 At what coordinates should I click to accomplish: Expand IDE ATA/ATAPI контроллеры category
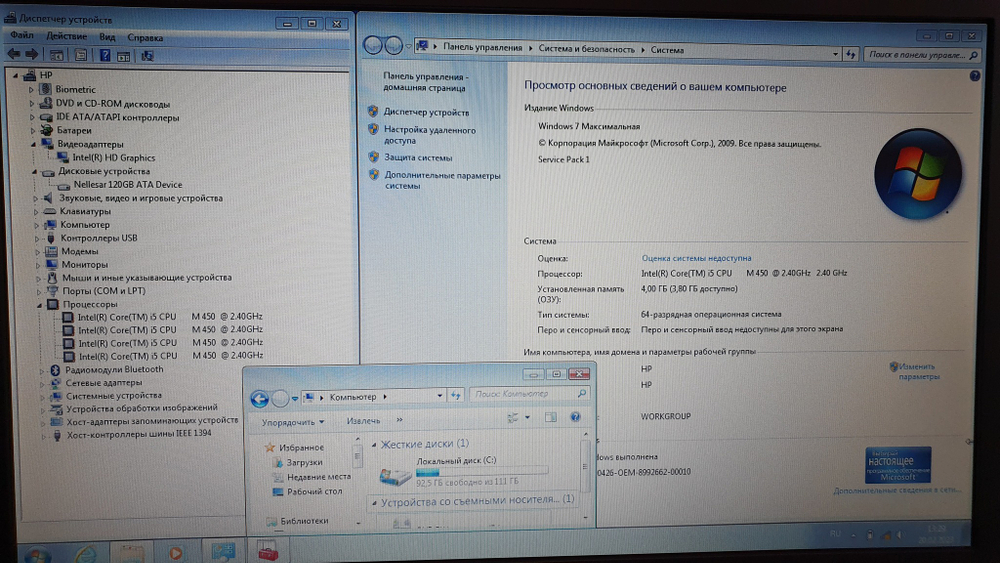[x=32, y=117]
